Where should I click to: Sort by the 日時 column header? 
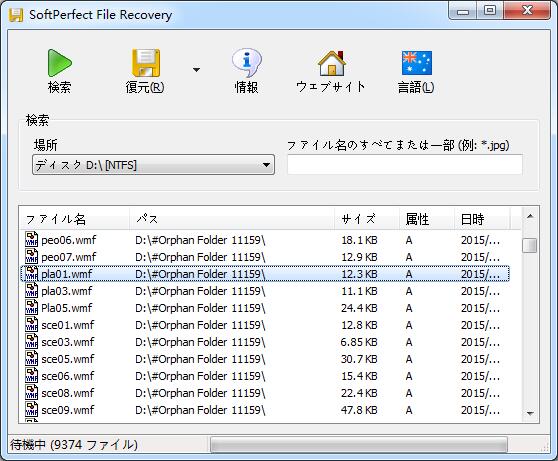click(482, 219)
